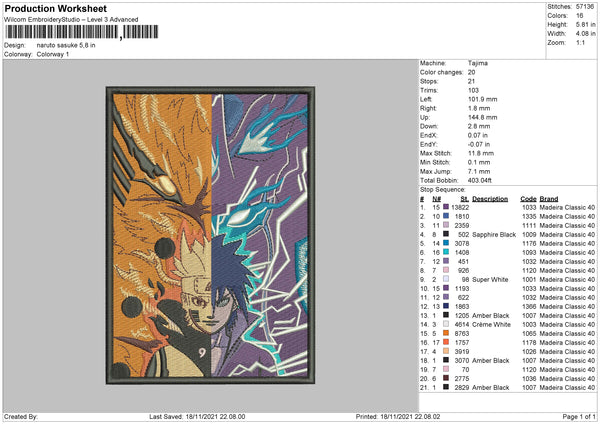Viewport: 600px width, 424px height.
Task: Click the Min Stitch value 0.1 mm
Action: click(x=479, y=162)
